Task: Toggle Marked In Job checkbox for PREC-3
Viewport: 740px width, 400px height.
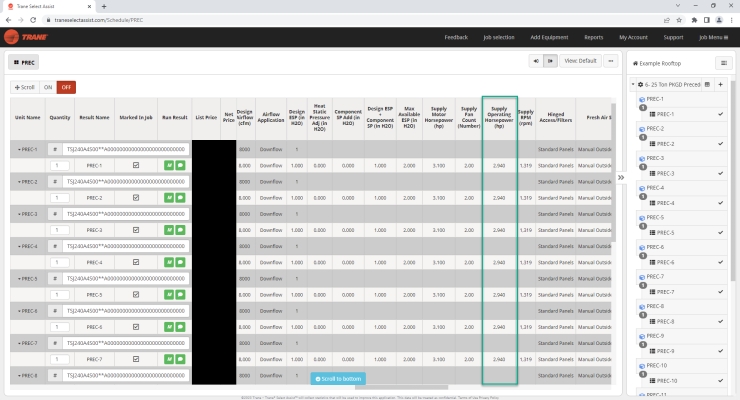Action: click(136, 230)
